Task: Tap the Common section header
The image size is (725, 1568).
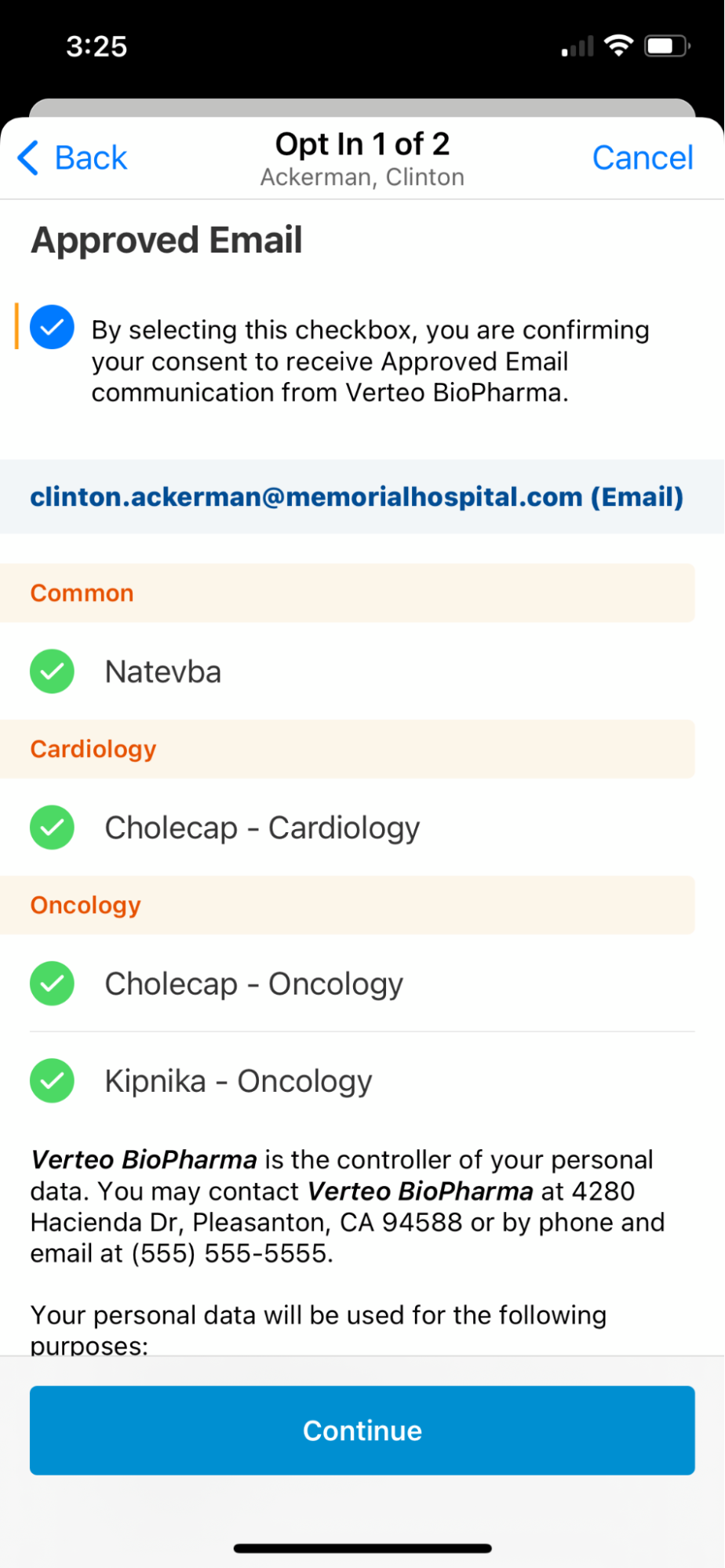Action: [82, 593]
